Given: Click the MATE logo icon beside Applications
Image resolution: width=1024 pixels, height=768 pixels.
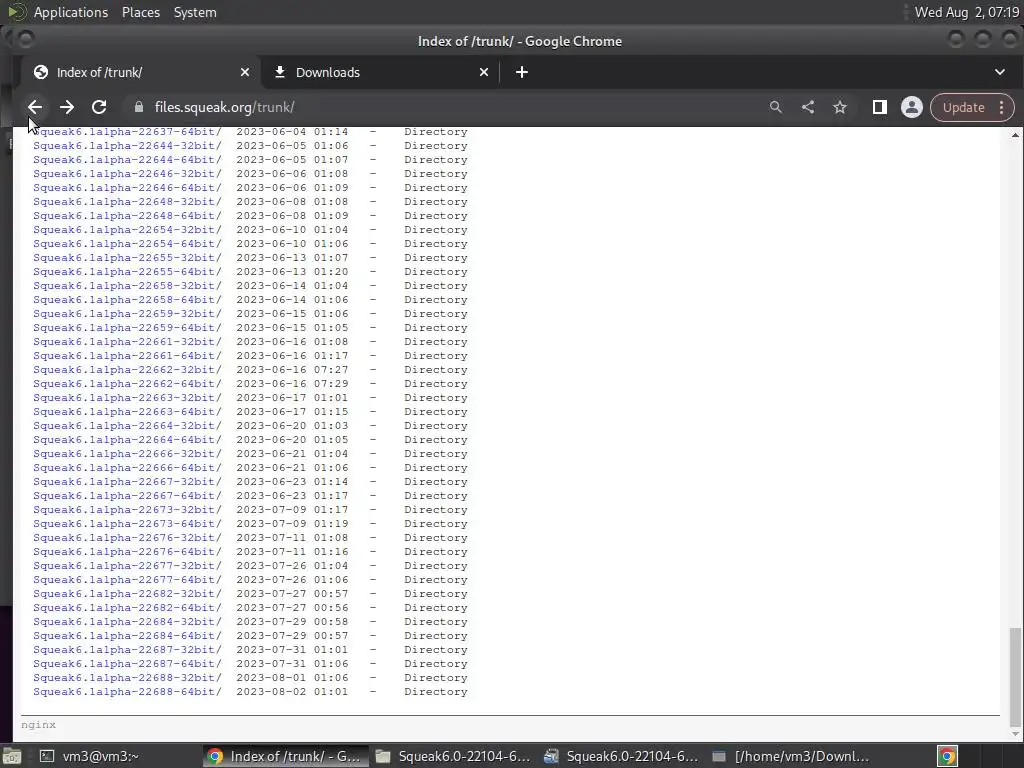Looking at the screenshot, I should point(17,12).
